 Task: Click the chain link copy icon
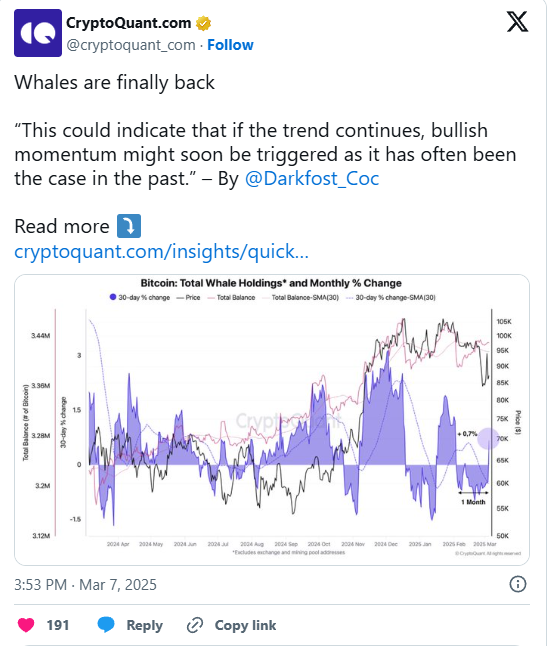tap(195, 625)
